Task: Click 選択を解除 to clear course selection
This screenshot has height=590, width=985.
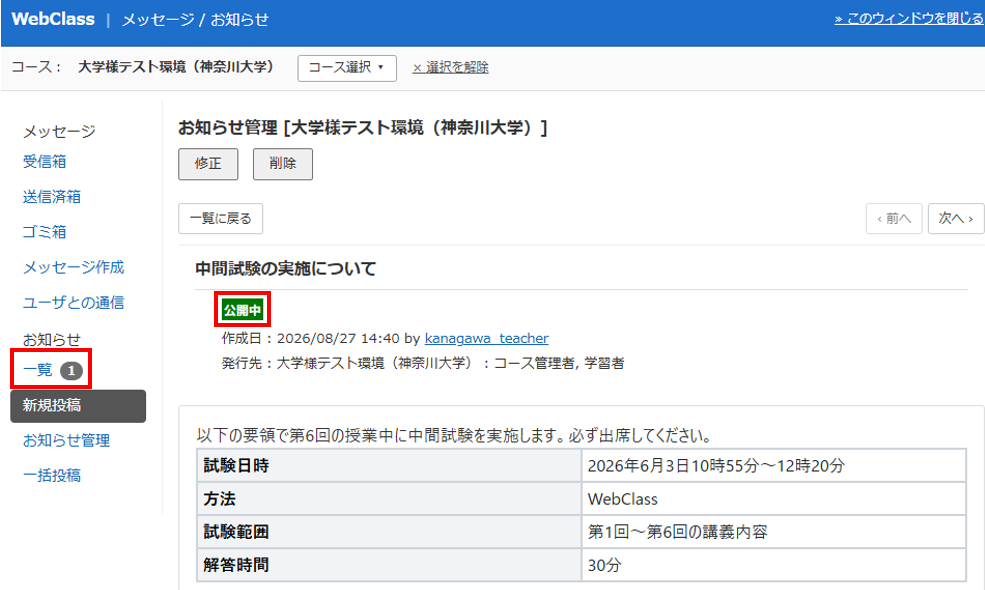Action: pos(450,68)
